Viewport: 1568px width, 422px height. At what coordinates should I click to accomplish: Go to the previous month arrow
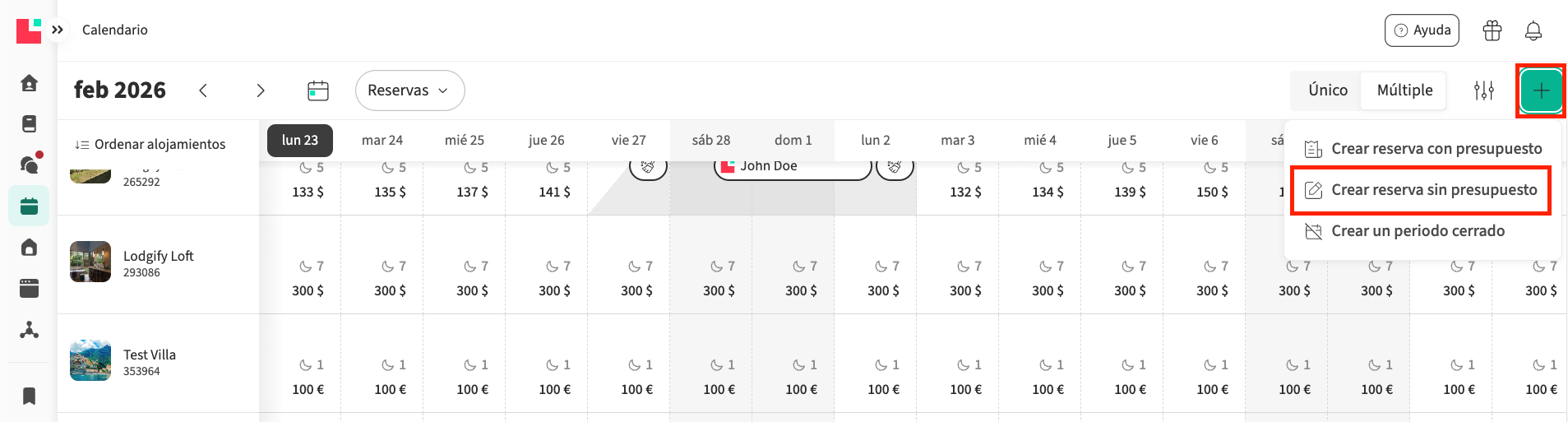[x=203, y=90]
